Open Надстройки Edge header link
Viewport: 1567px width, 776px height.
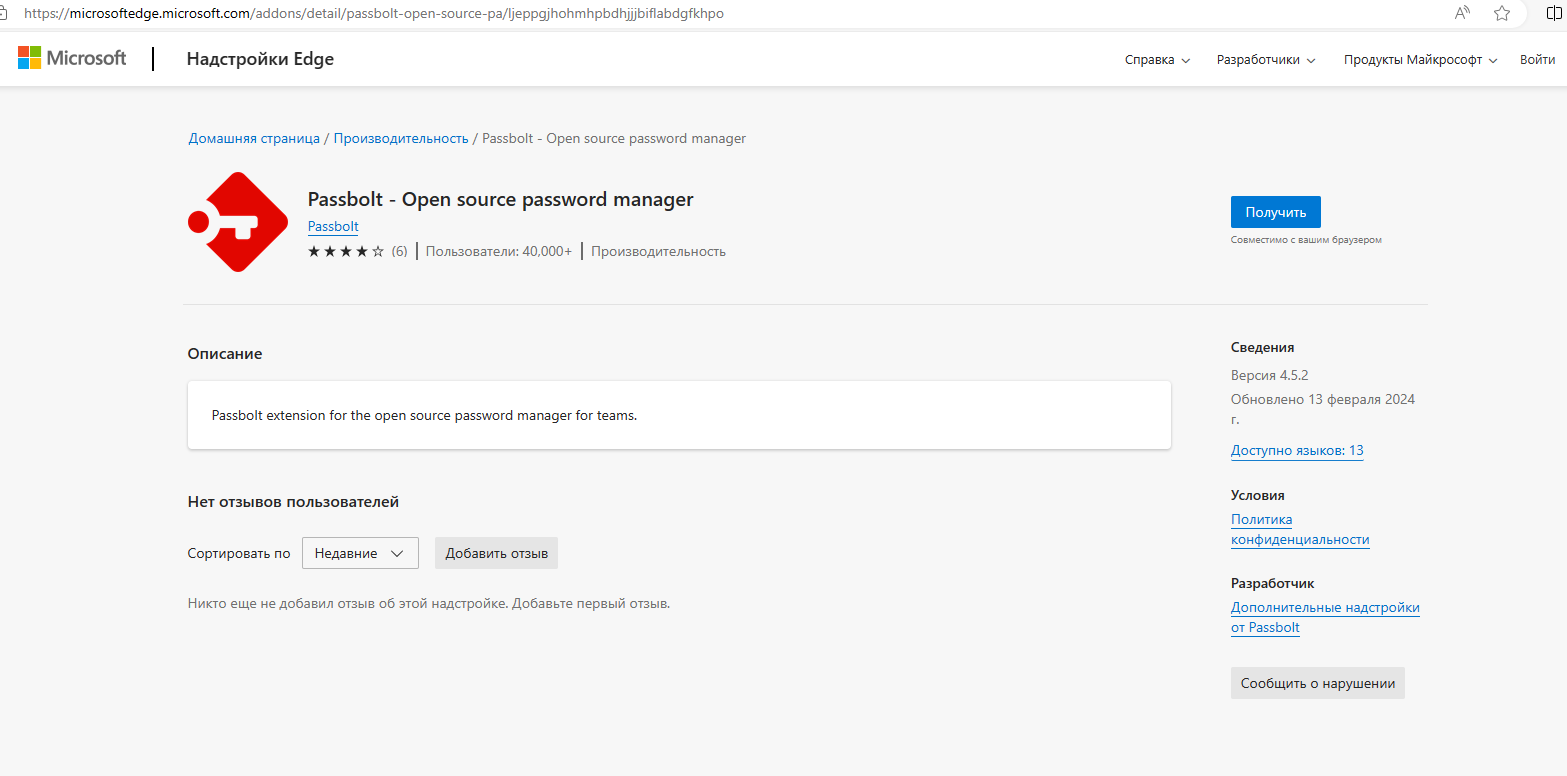pos(260,59)
